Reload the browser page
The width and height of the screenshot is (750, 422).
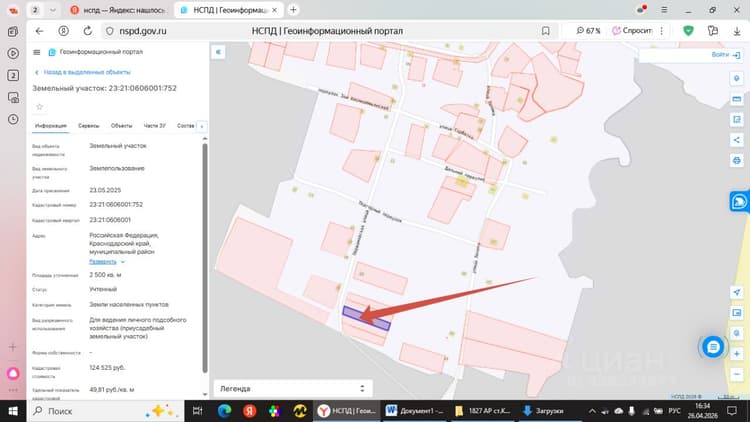[88, 31]
